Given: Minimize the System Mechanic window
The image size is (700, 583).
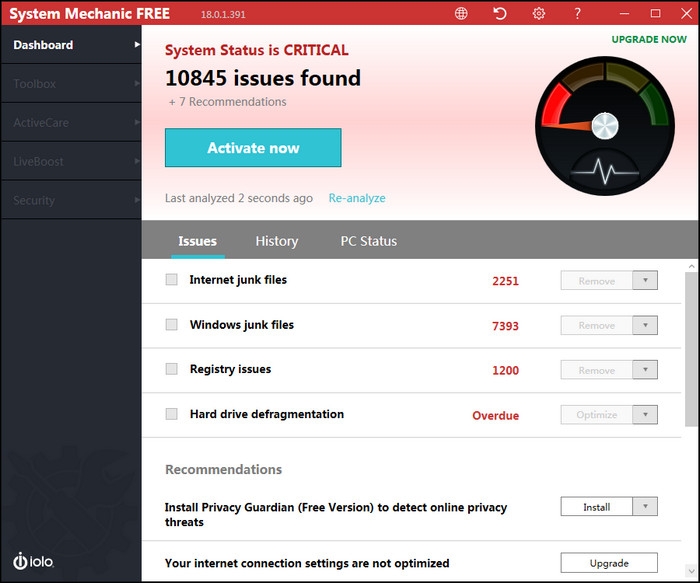Looking at the screenshot, I should [x=624, y=14].
